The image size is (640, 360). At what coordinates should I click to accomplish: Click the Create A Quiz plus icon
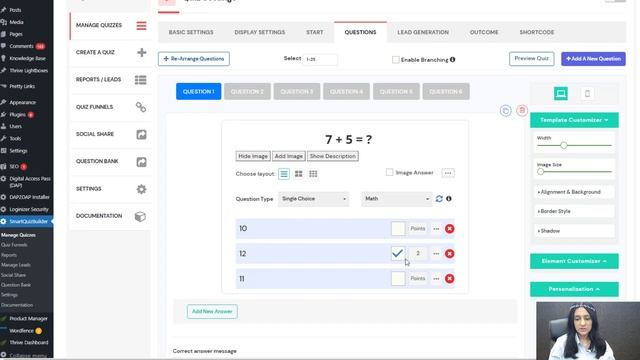tap(142, 53)
